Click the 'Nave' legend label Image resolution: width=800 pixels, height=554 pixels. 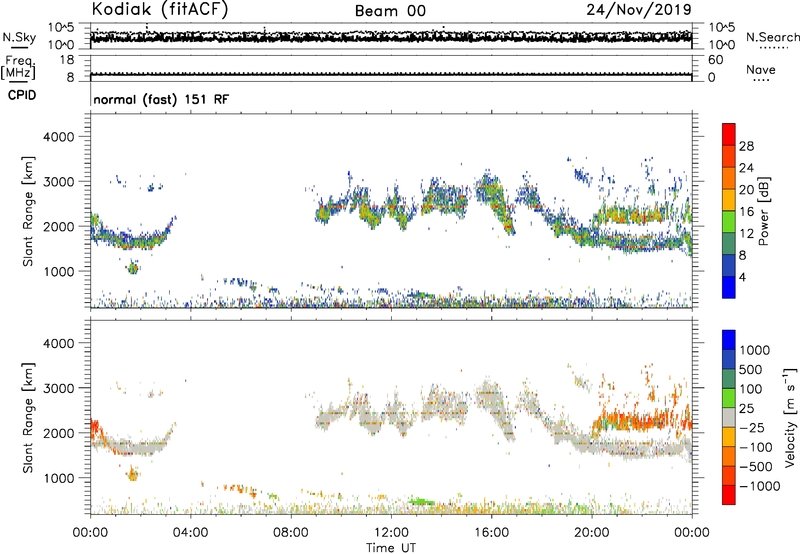click(x=761, y=69)
